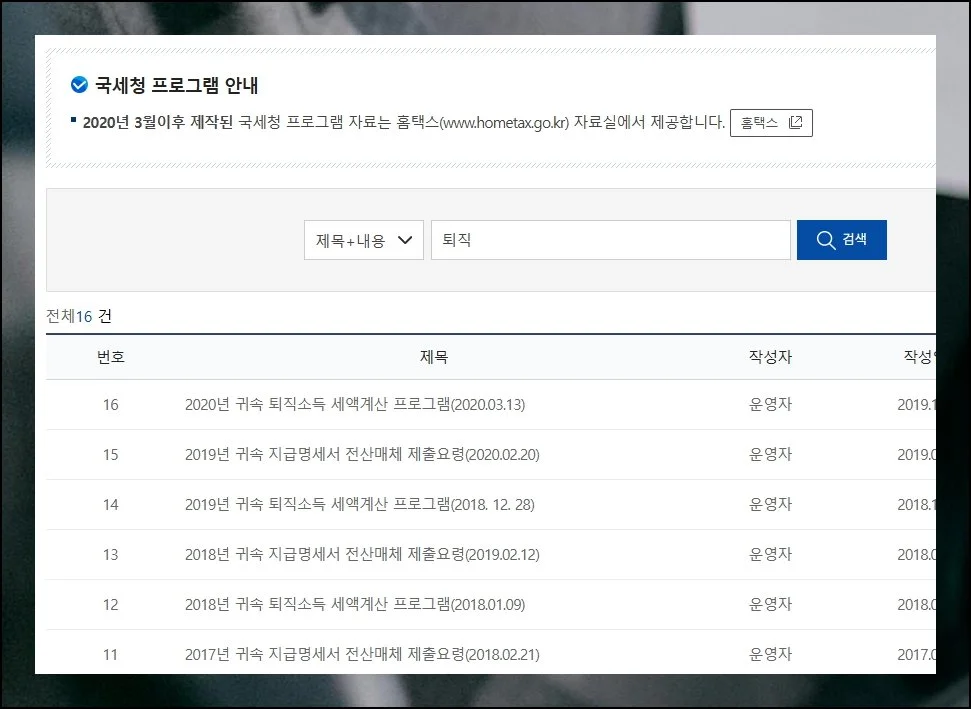Click the search field containing 퇴직
This screenshot has height=709, width=971.
click(610, 240)
